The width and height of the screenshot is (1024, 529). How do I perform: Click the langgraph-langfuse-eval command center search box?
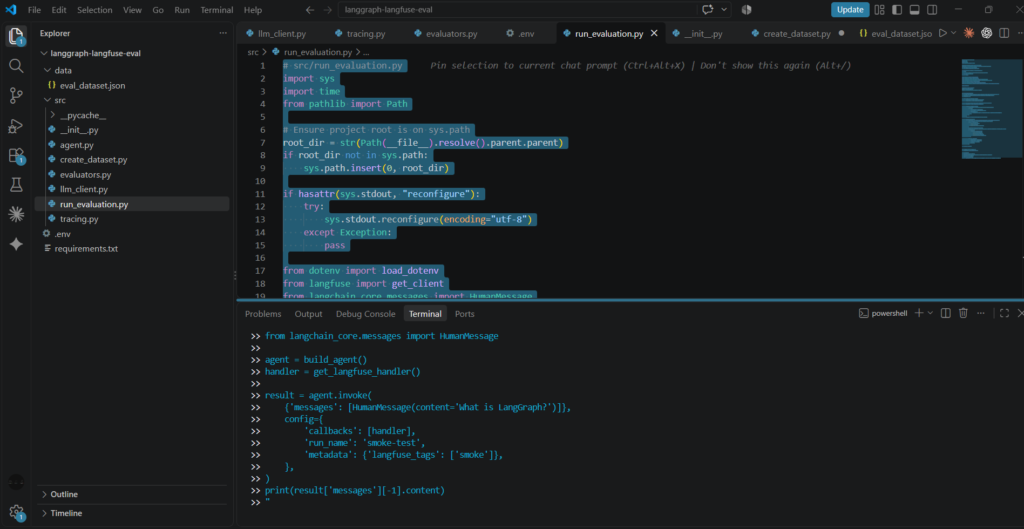[518, 10]
